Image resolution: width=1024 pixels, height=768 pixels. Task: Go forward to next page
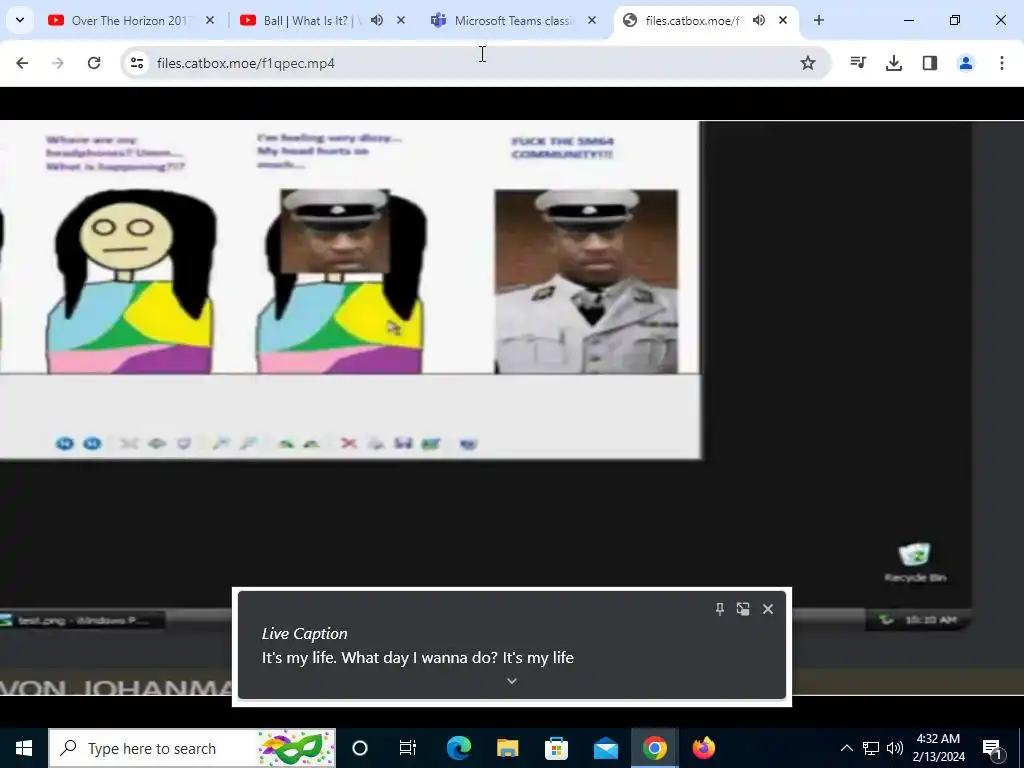58,63
